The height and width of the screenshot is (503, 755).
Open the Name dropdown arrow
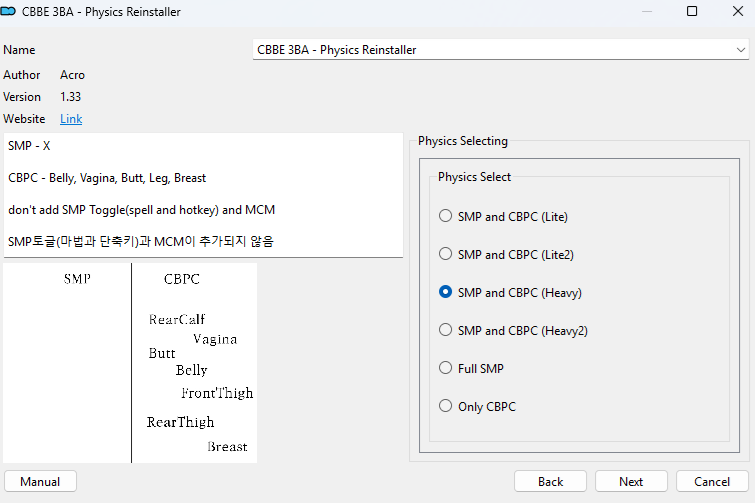(x=741, y=50)
